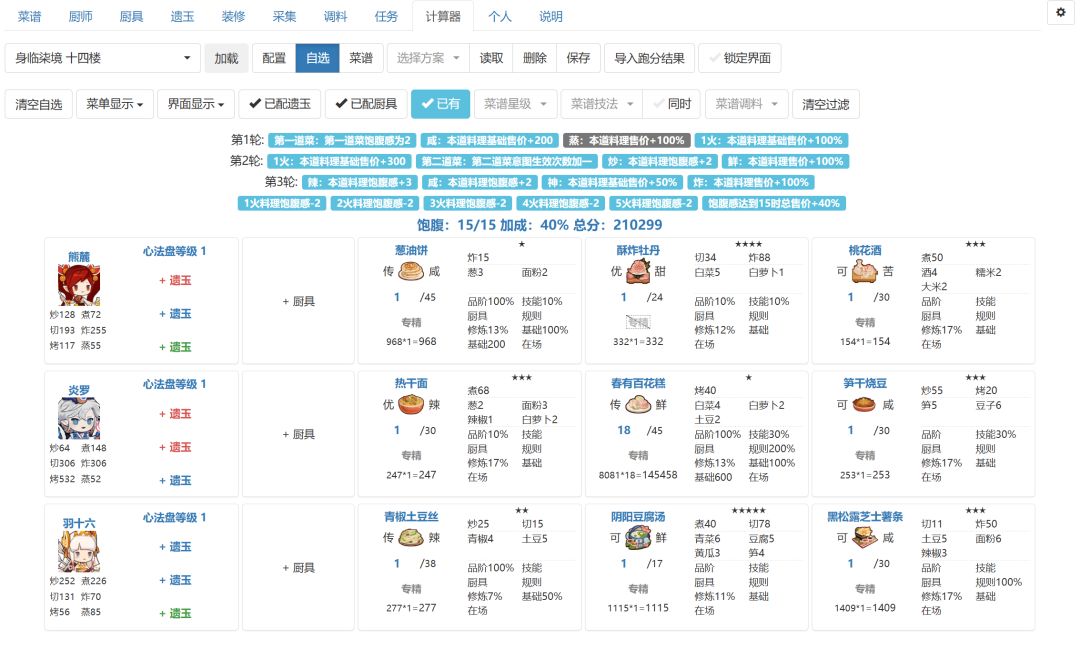This screenshot has width=1080, height=670.
Task: Click 笋干烧豆 dish icon
Action: (864, 404)
